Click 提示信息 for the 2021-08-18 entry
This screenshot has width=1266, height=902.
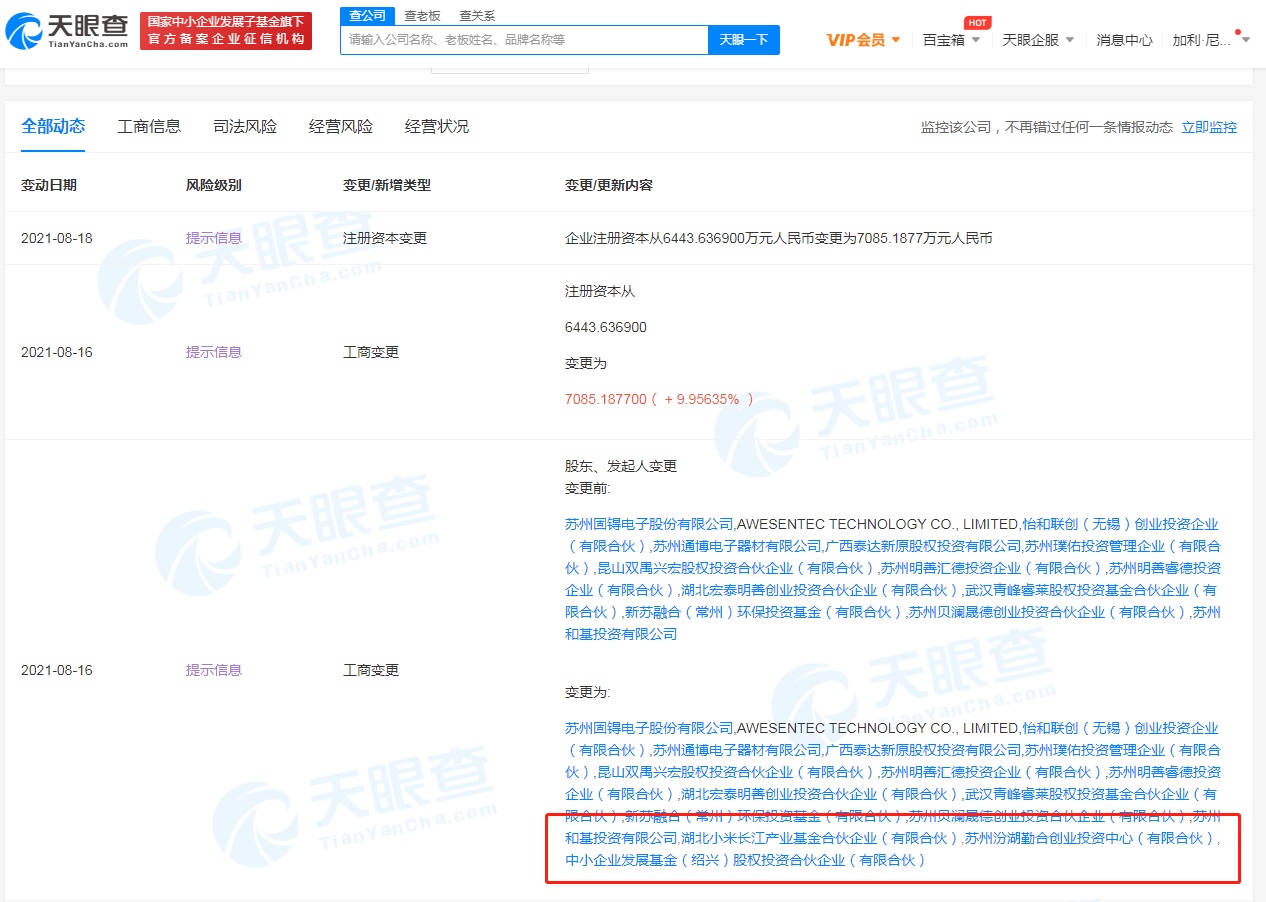214,238
